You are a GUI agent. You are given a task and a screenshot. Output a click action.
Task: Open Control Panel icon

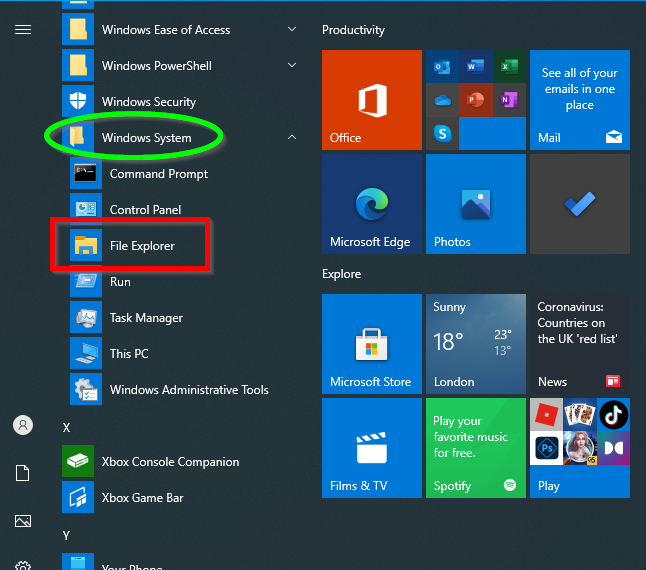86,209
